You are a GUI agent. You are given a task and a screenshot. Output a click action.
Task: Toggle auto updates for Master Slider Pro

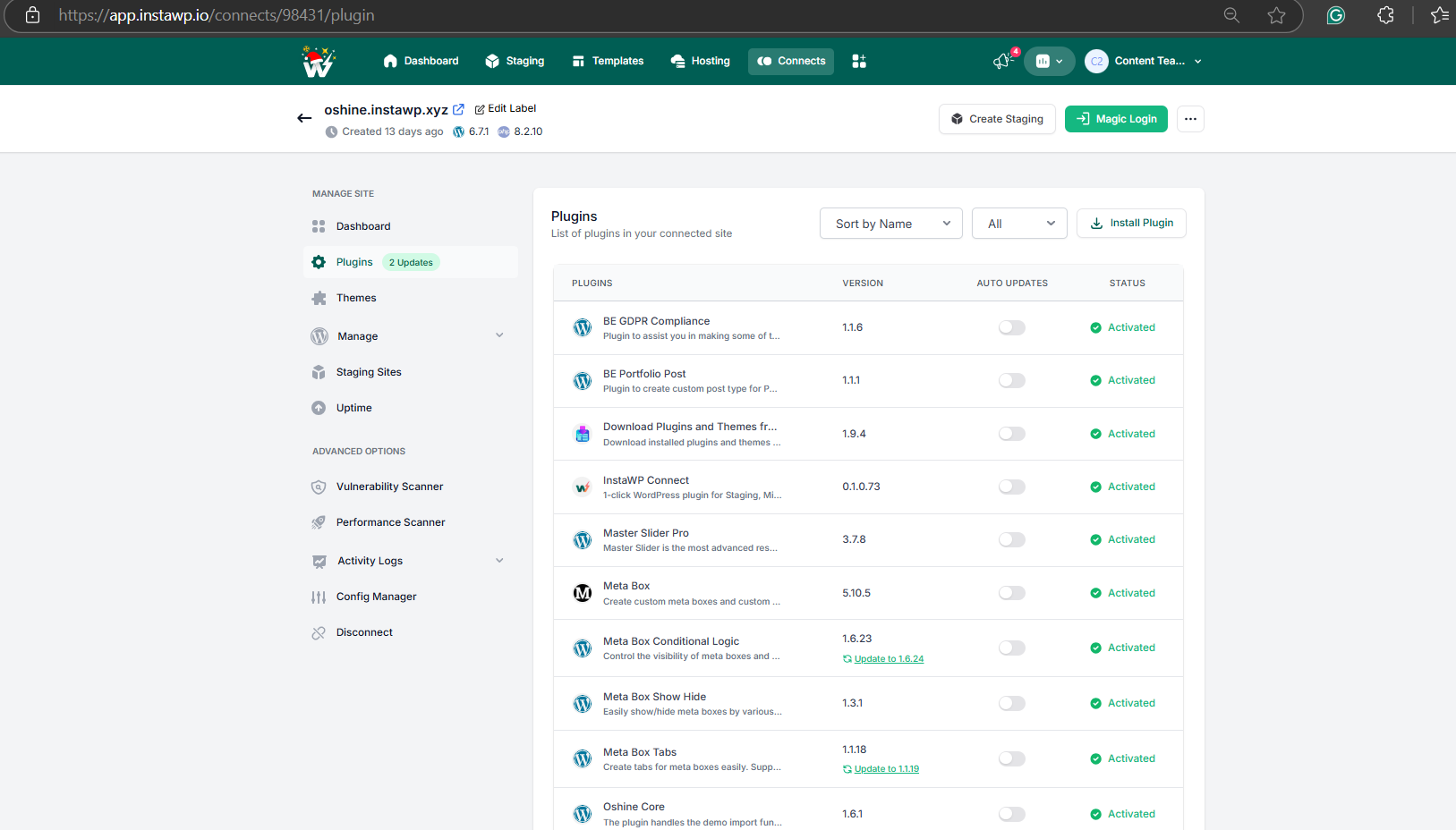1012,539
